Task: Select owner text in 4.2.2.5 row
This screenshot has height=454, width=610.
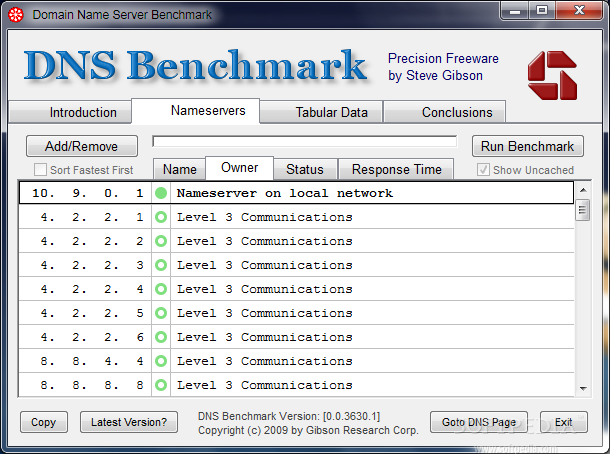Action: (x=265, y=313)
